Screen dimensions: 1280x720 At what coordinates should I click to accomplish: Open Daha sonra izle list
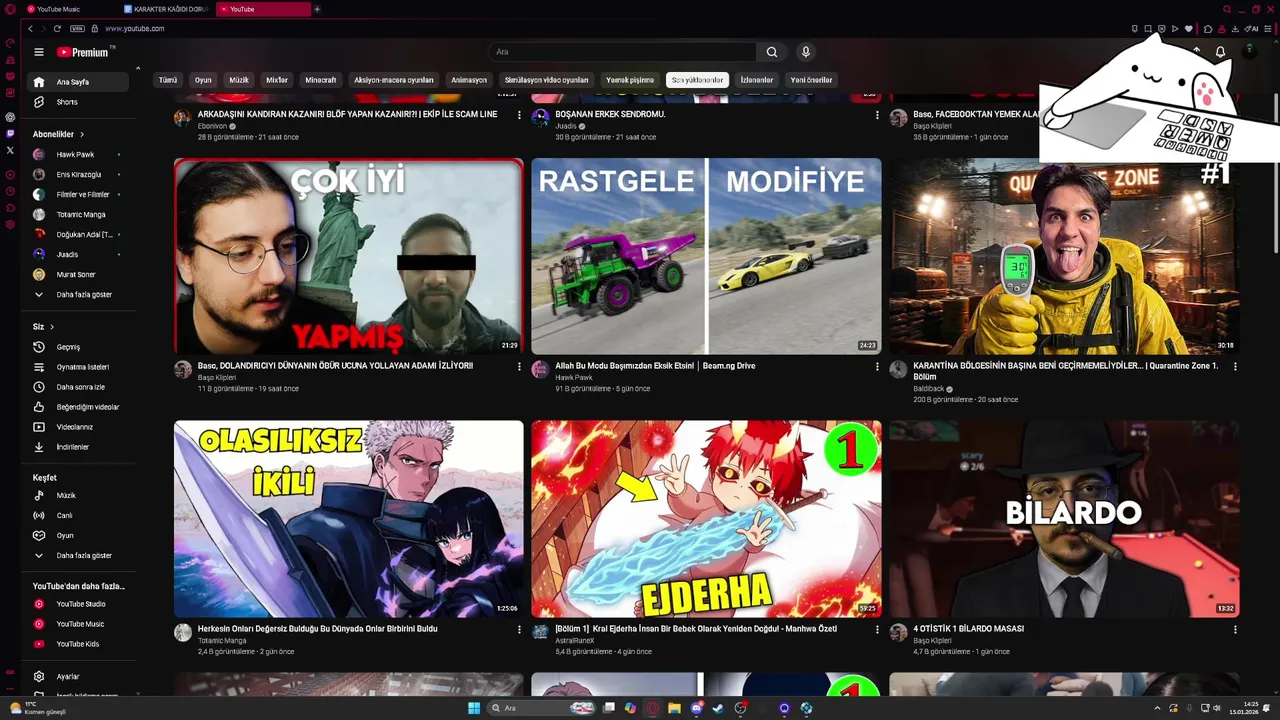(x=80, y=387)
